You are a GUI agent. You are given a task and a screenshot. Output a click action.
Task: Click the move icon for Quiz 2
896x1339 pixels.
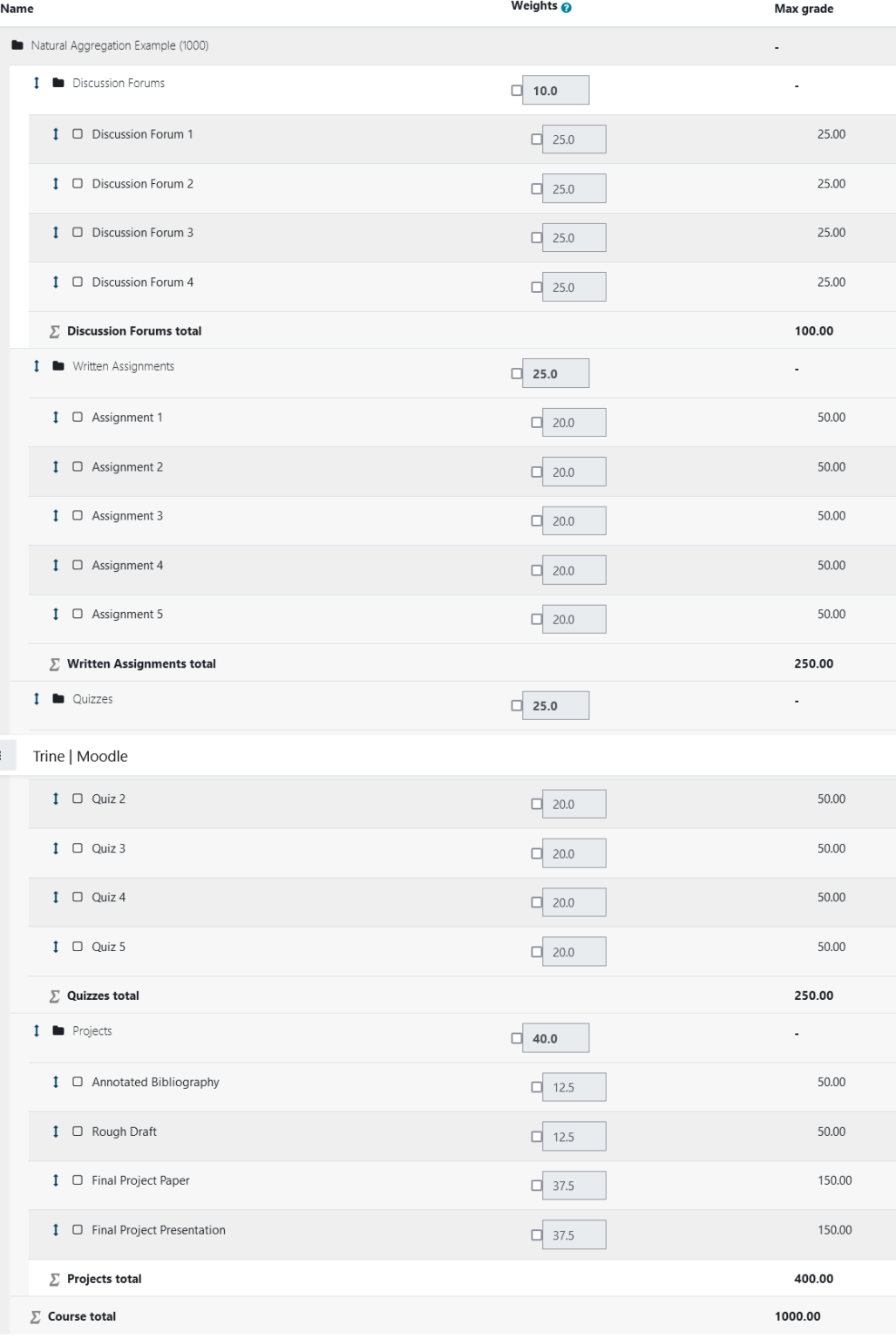click(56, 799)
